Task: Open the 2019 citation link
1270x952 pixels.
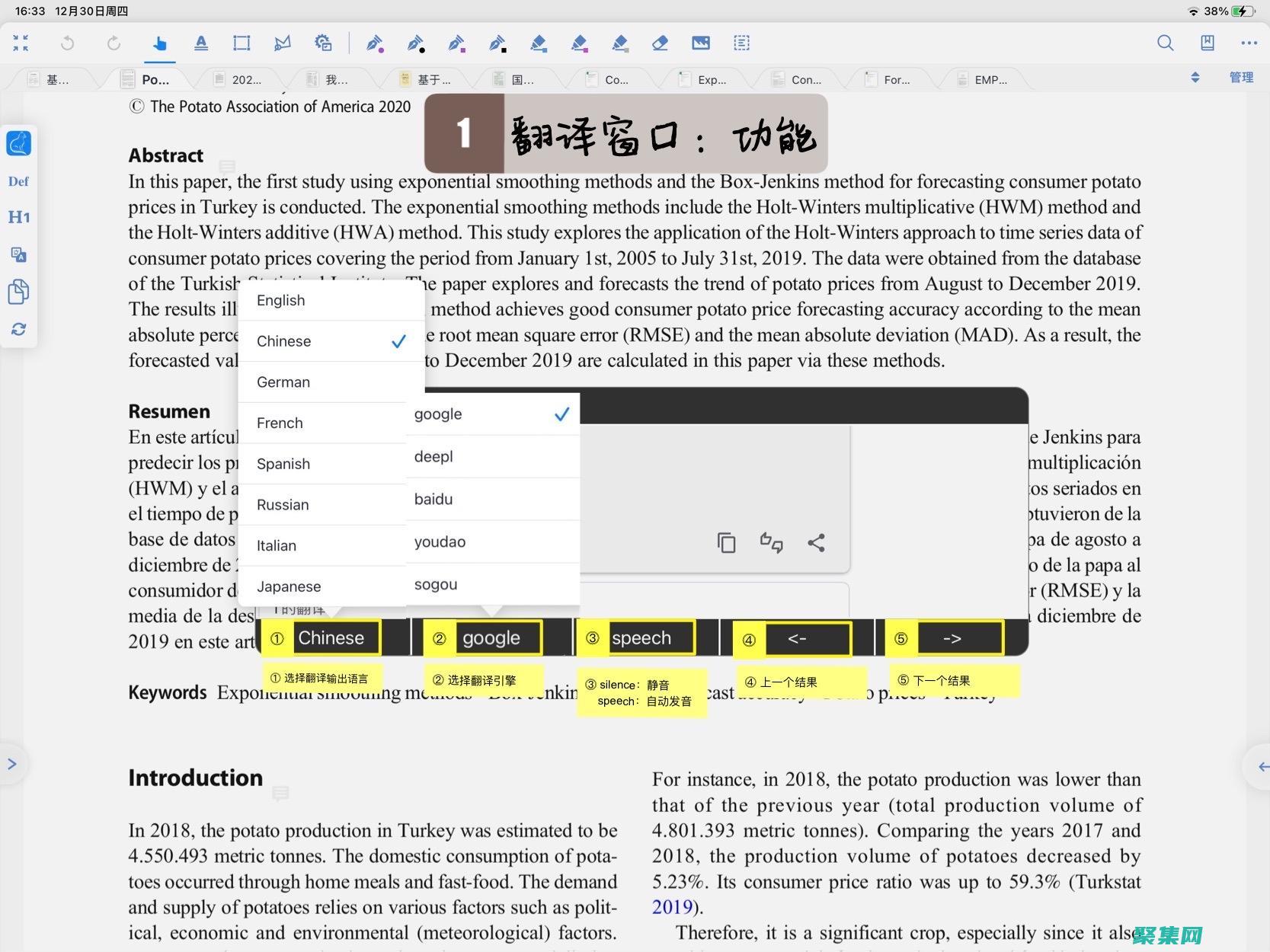Action: (x=671, y=907)
